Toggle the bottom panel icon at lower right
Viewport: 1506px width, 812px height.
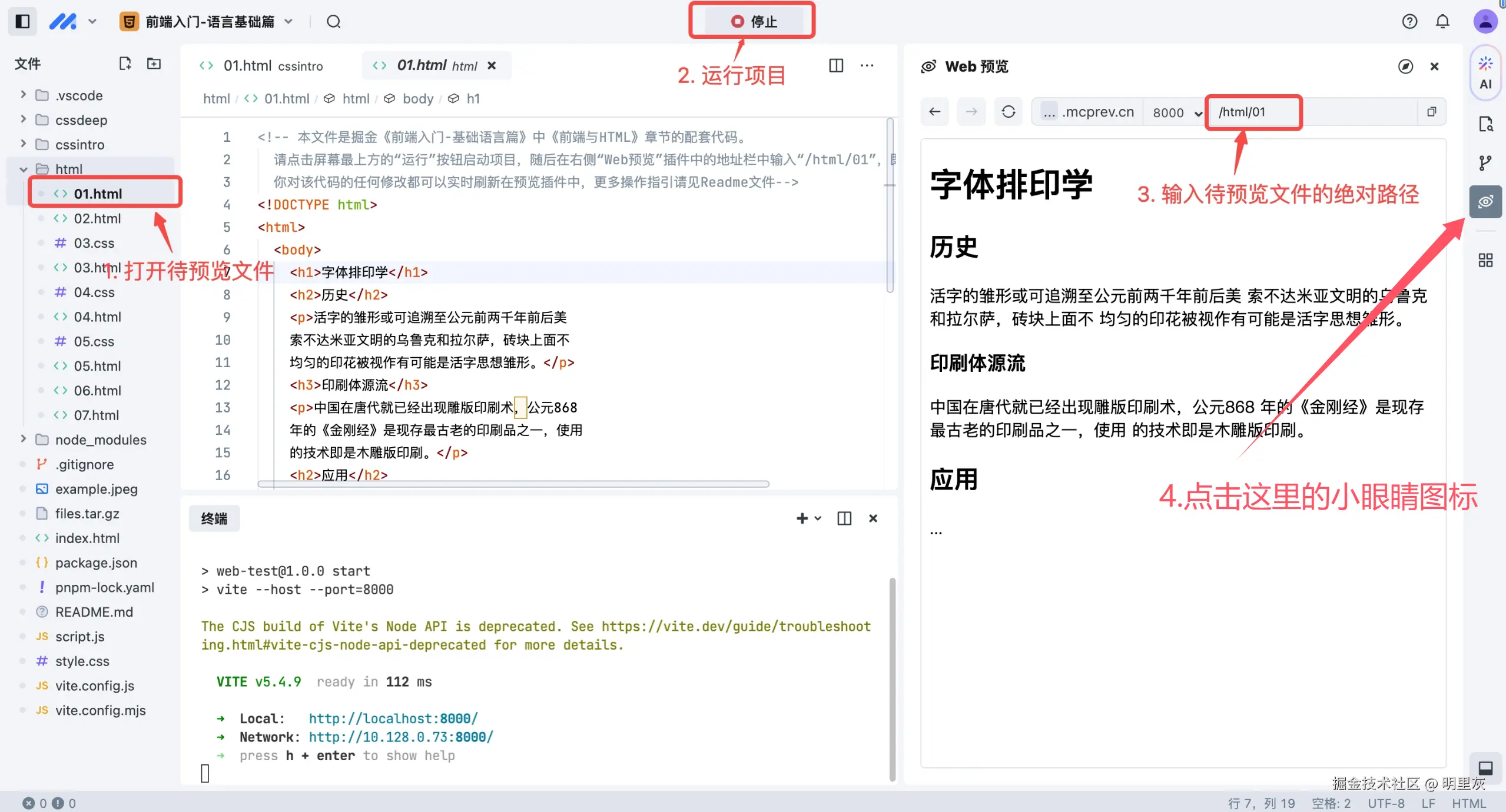[1485, 768]
